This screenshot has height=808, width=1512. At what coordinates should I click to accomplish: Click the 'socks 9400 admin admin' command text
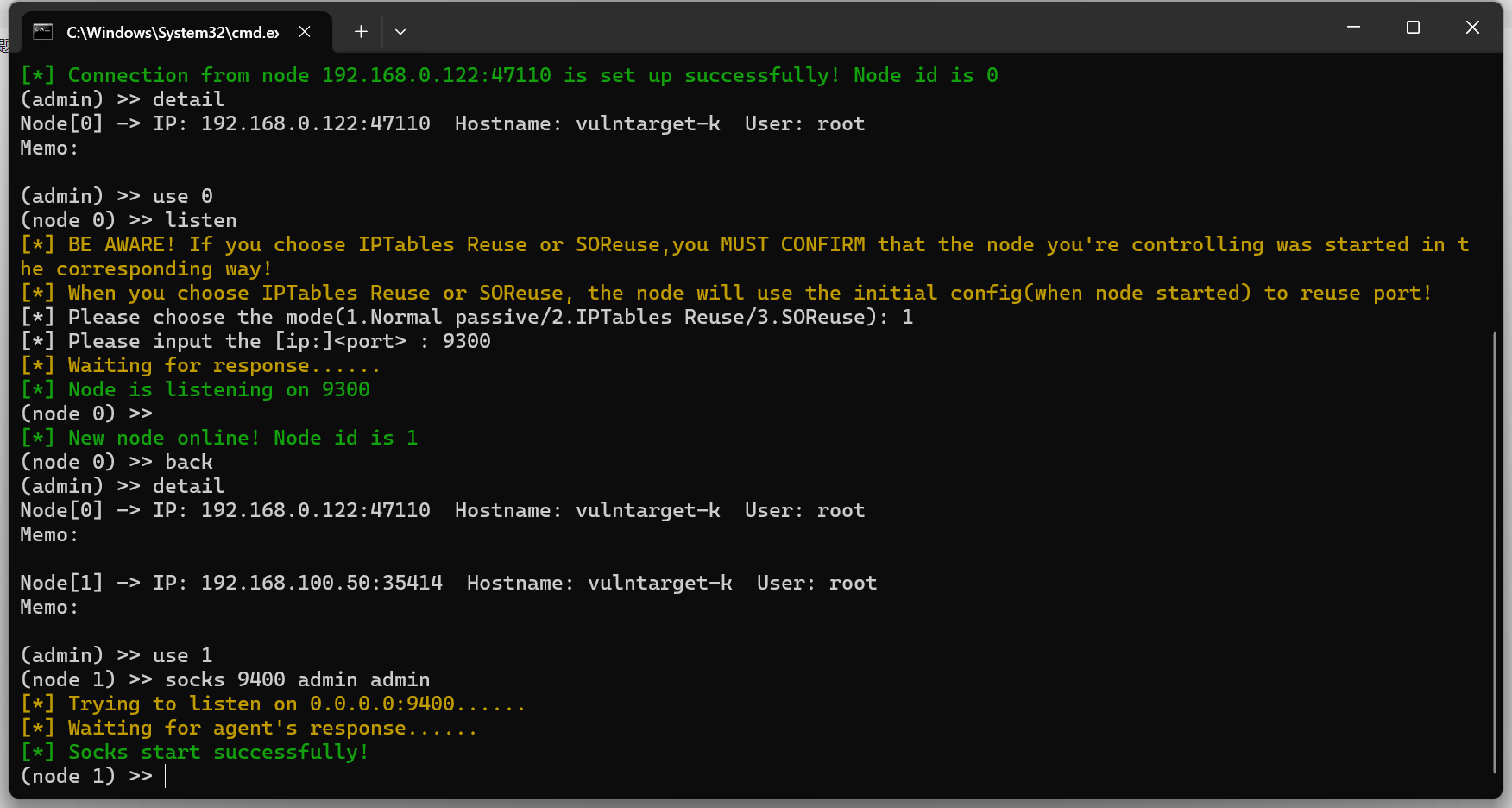[297, 679]
